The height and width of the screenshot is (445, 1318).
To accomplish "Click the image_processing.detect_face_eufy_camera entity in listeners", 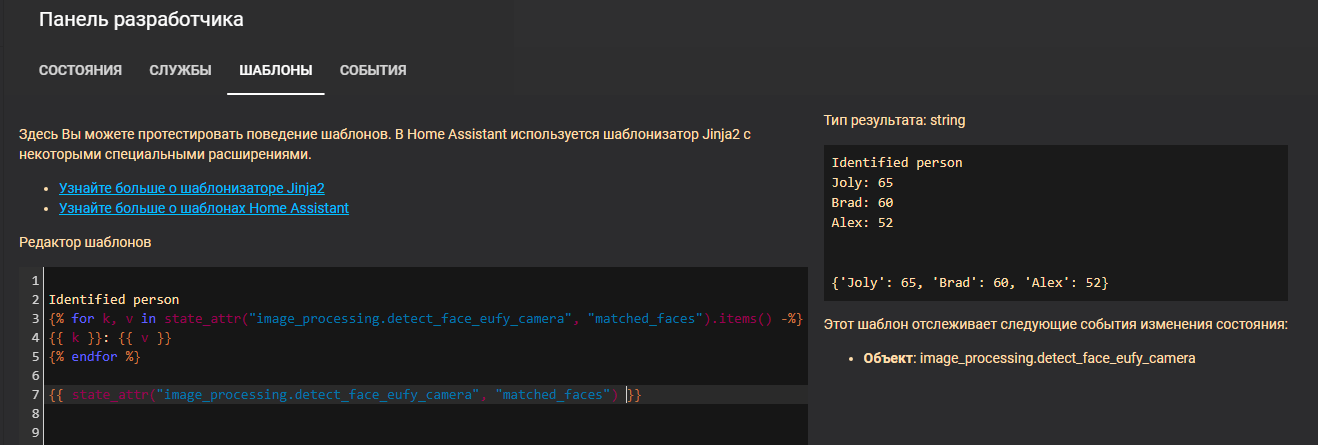I will click(x=1057, y=357).
